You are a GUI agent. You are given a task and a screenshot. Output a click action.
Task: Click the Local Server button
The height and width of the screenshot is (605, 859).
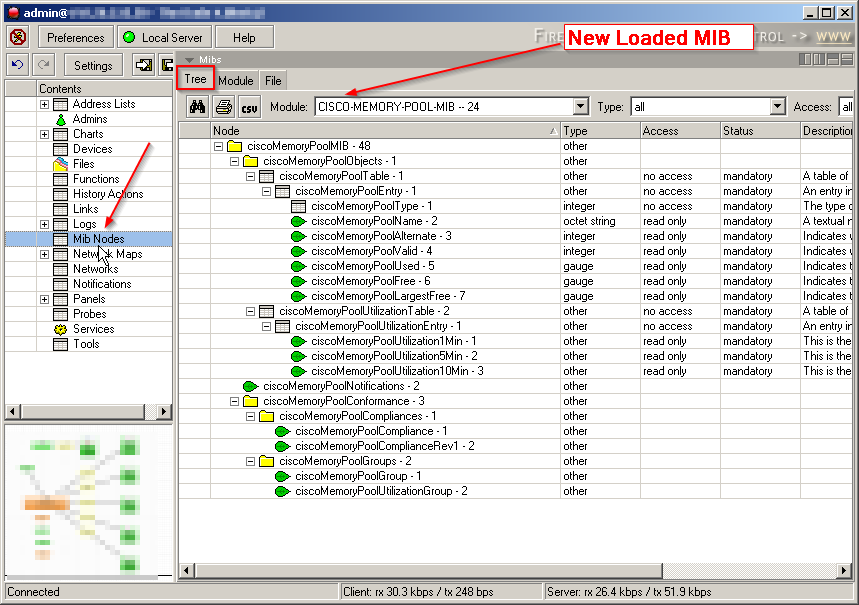click(164, 37)
